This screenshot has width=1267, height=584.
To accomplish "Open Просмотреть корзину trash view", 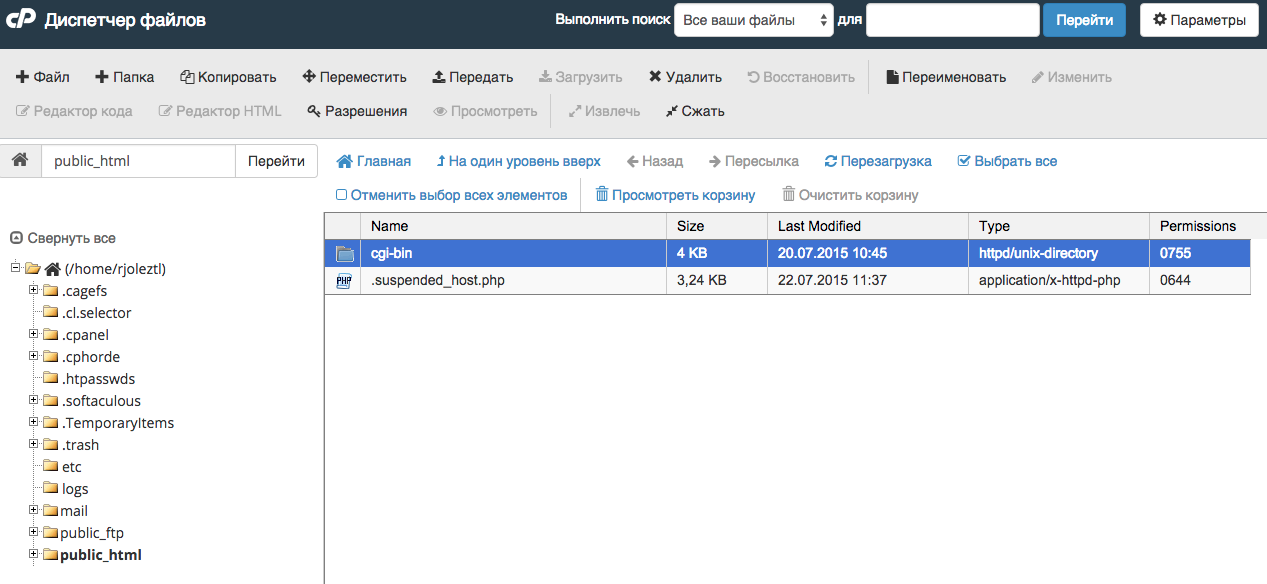I will pyautogui.click(x=676, y=195).
